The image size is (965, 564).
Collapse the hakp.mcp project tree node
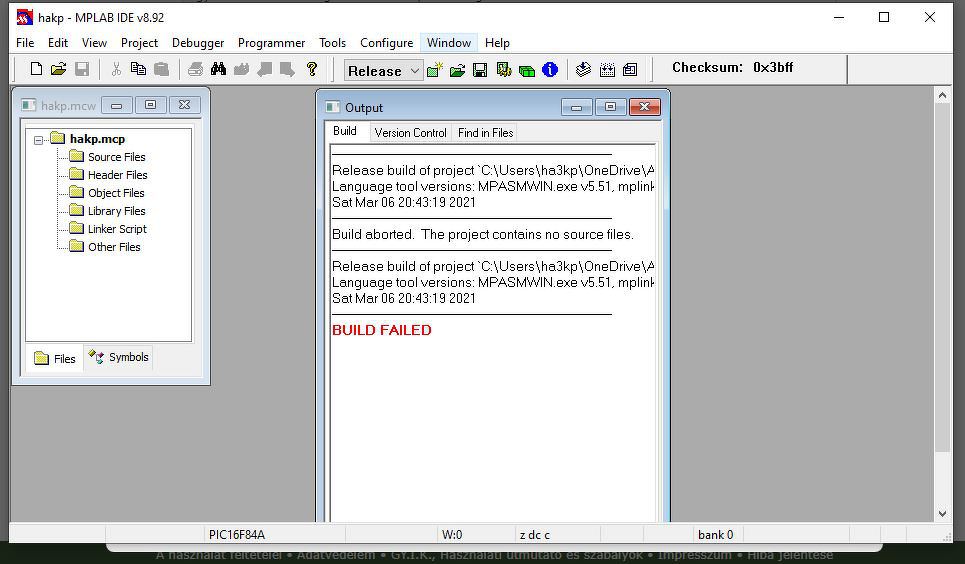click(38, 140)
